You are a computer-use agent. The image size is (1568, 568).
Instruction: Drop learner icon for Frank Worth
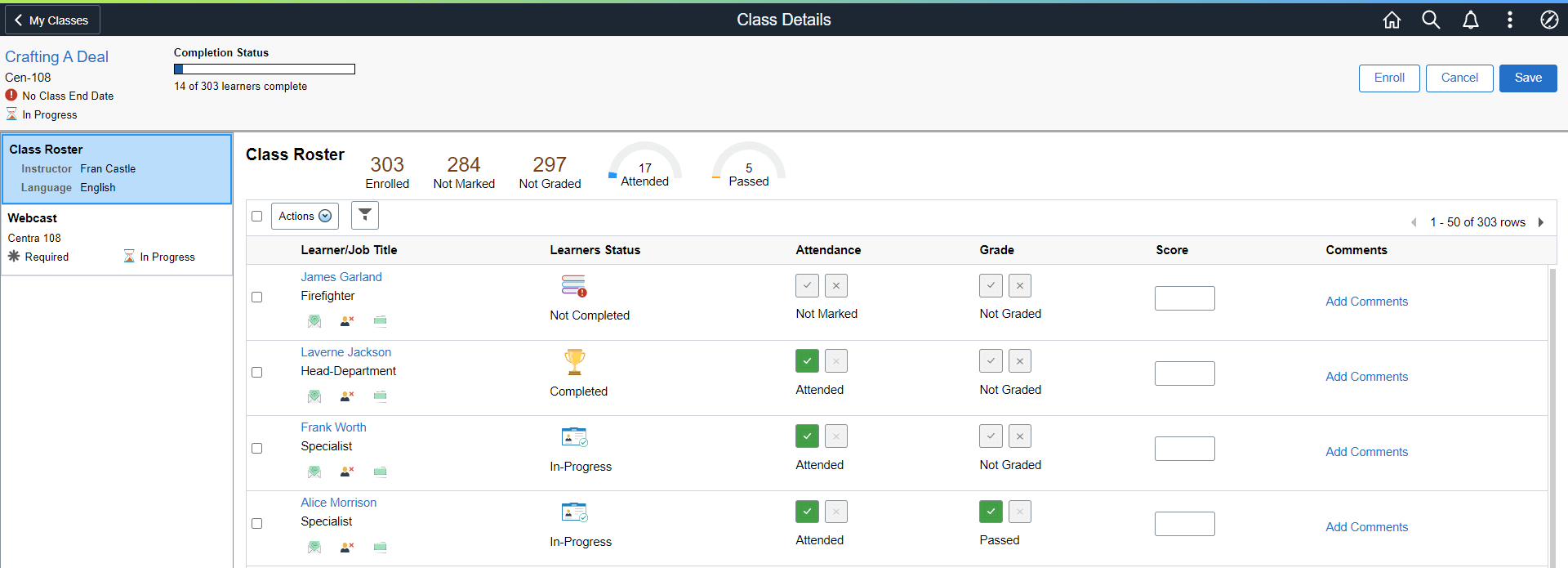pyautogui.click(x=347, y=472)
